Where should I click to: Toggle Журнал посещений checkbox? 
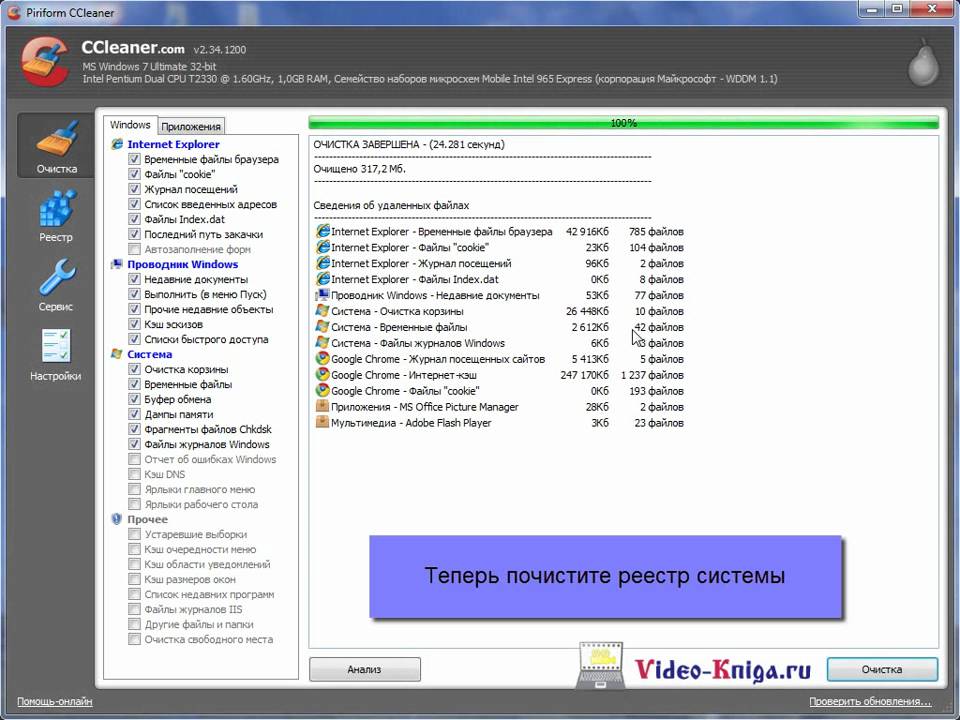tap(134, 189)
